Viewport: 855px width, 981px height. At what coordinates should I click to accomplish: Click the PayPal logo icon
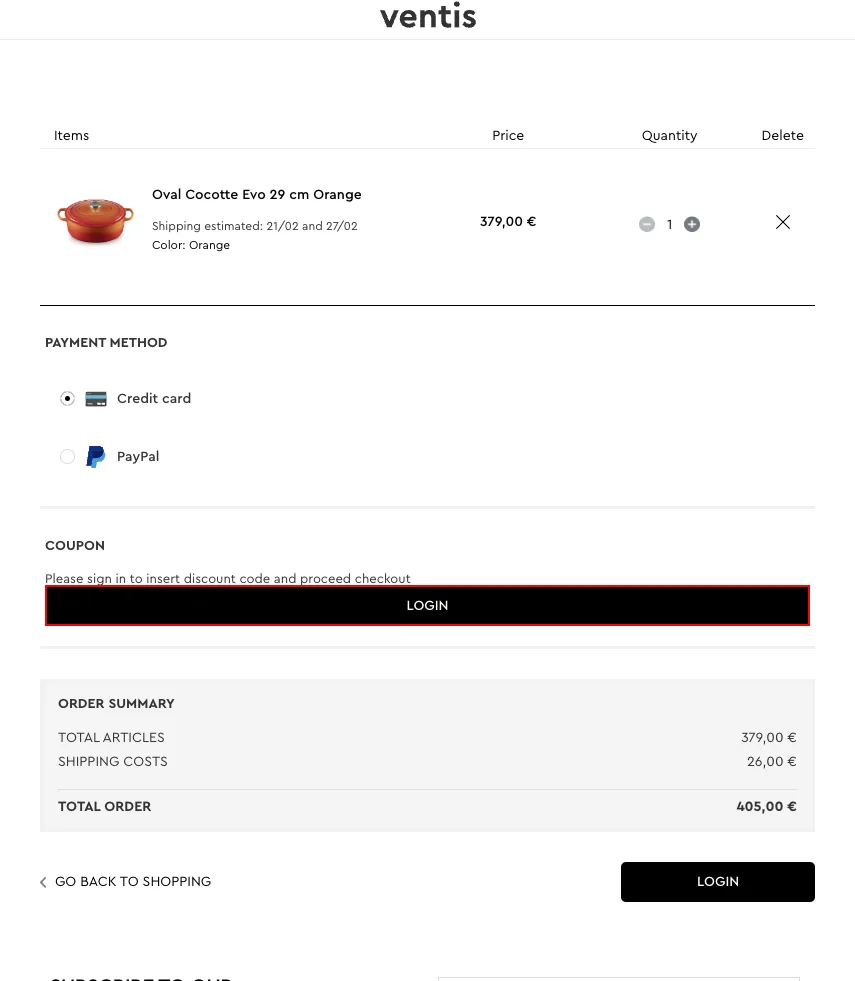(95, 456)
